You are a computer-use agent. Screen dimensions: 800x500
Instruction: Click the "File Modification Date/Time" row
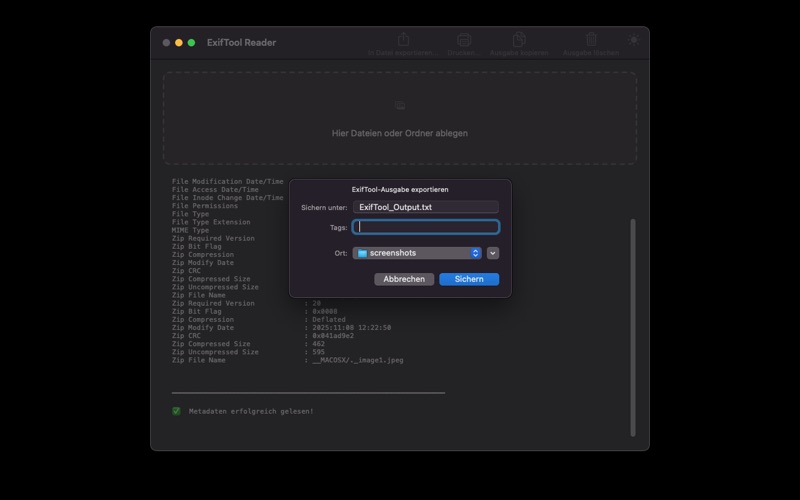(228, 182)
